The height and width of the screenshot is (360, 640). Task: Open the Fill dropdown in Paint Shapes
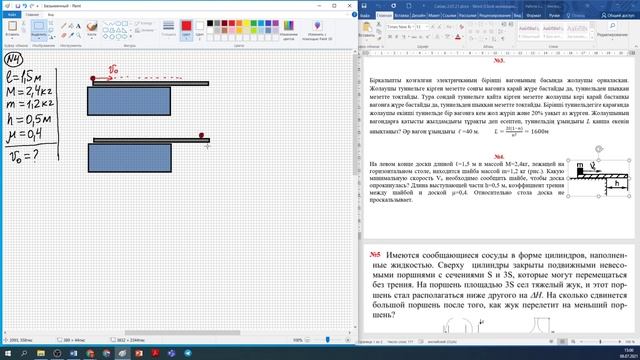(x=144, y=31)
